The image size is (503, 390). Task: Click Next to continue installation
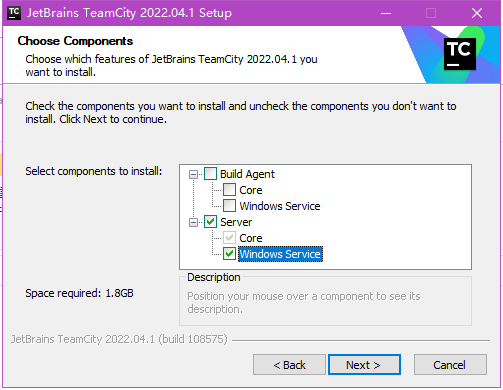tap(364, 365)
